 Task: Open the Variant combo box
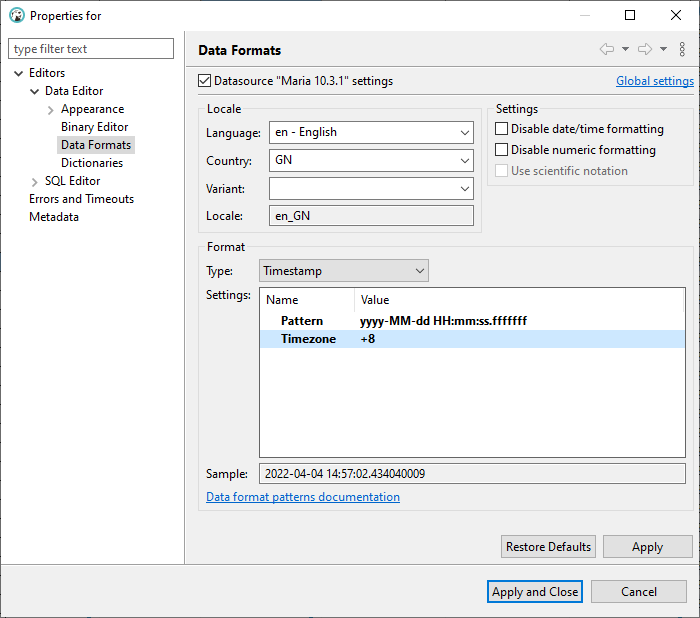tap(371, 188)
